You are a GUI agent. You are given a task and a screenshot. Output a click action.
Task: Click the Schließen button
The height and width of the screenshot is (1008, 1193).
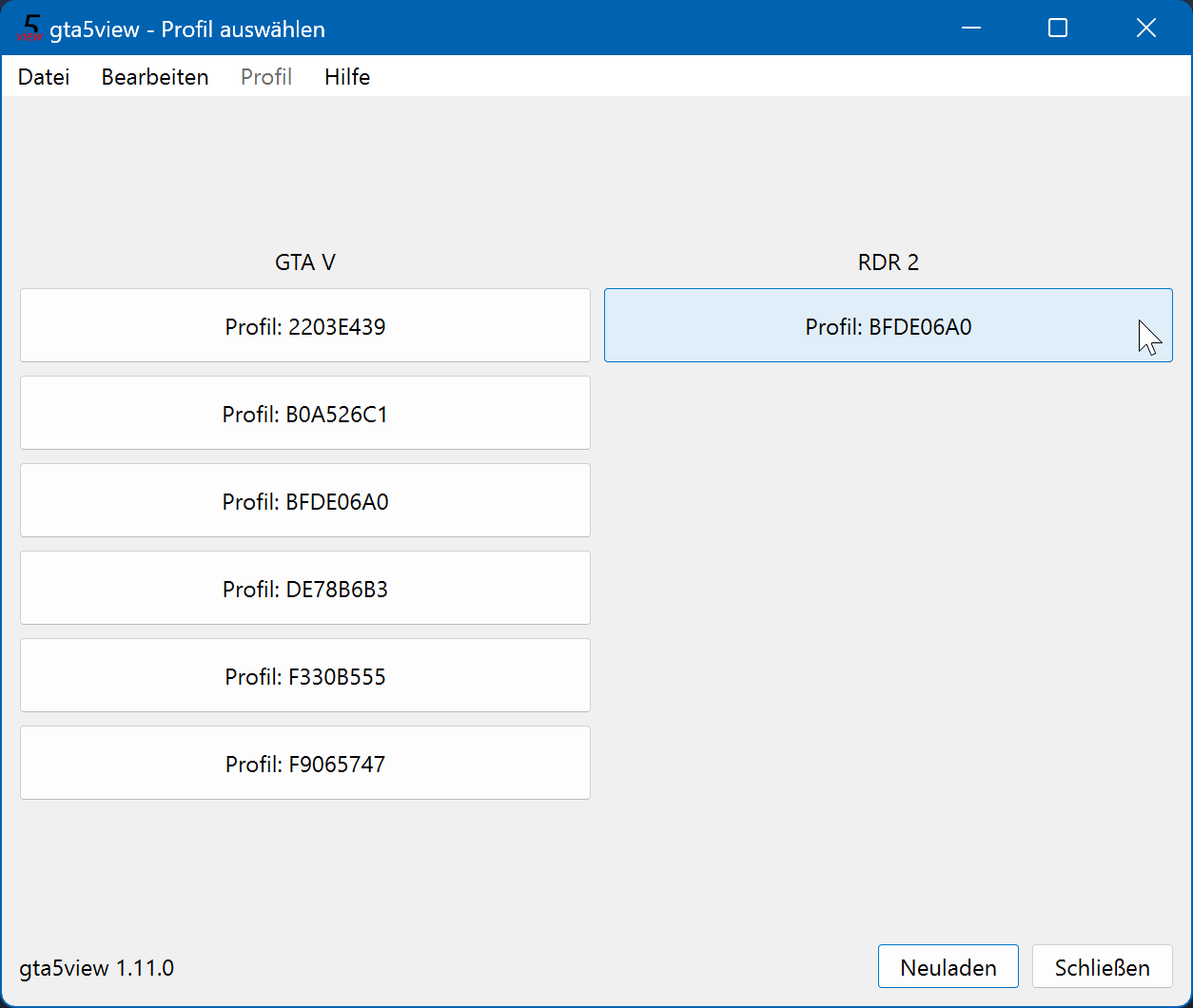point(1103,967)
